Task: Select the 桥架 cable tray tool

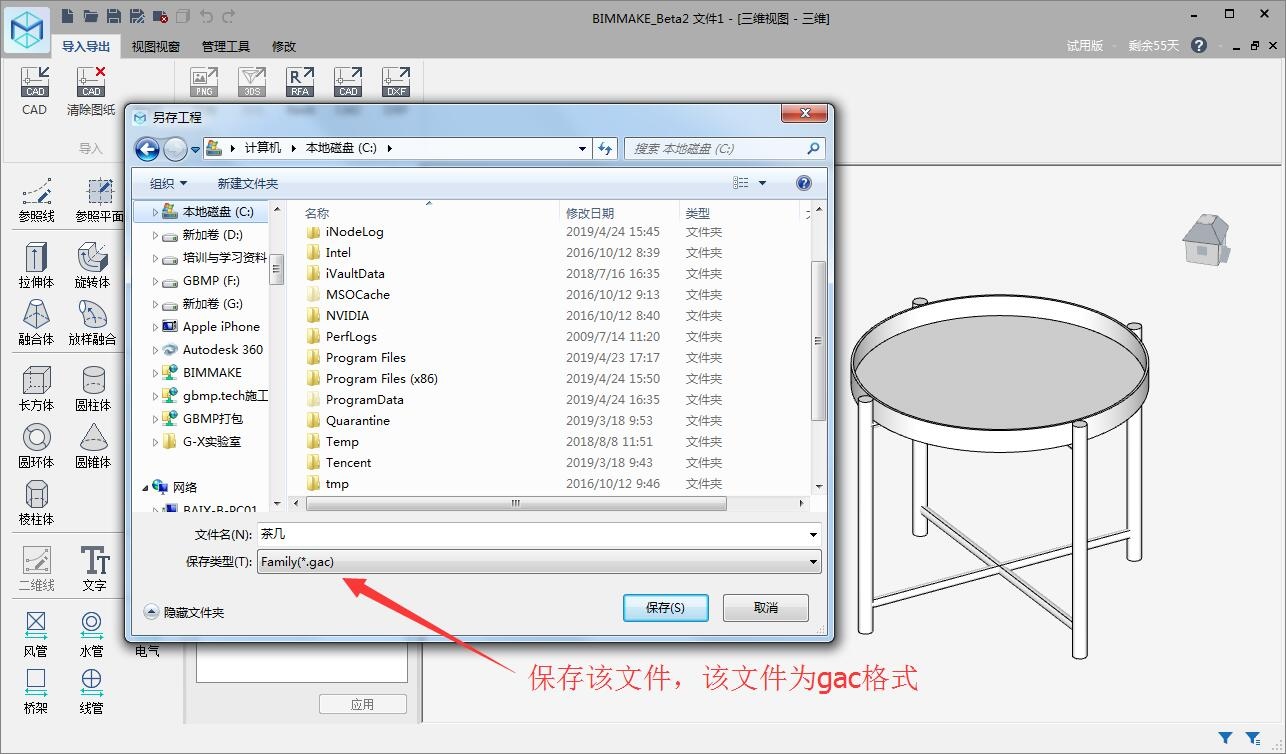Action: pyautogui.click(x=36, y=691)
